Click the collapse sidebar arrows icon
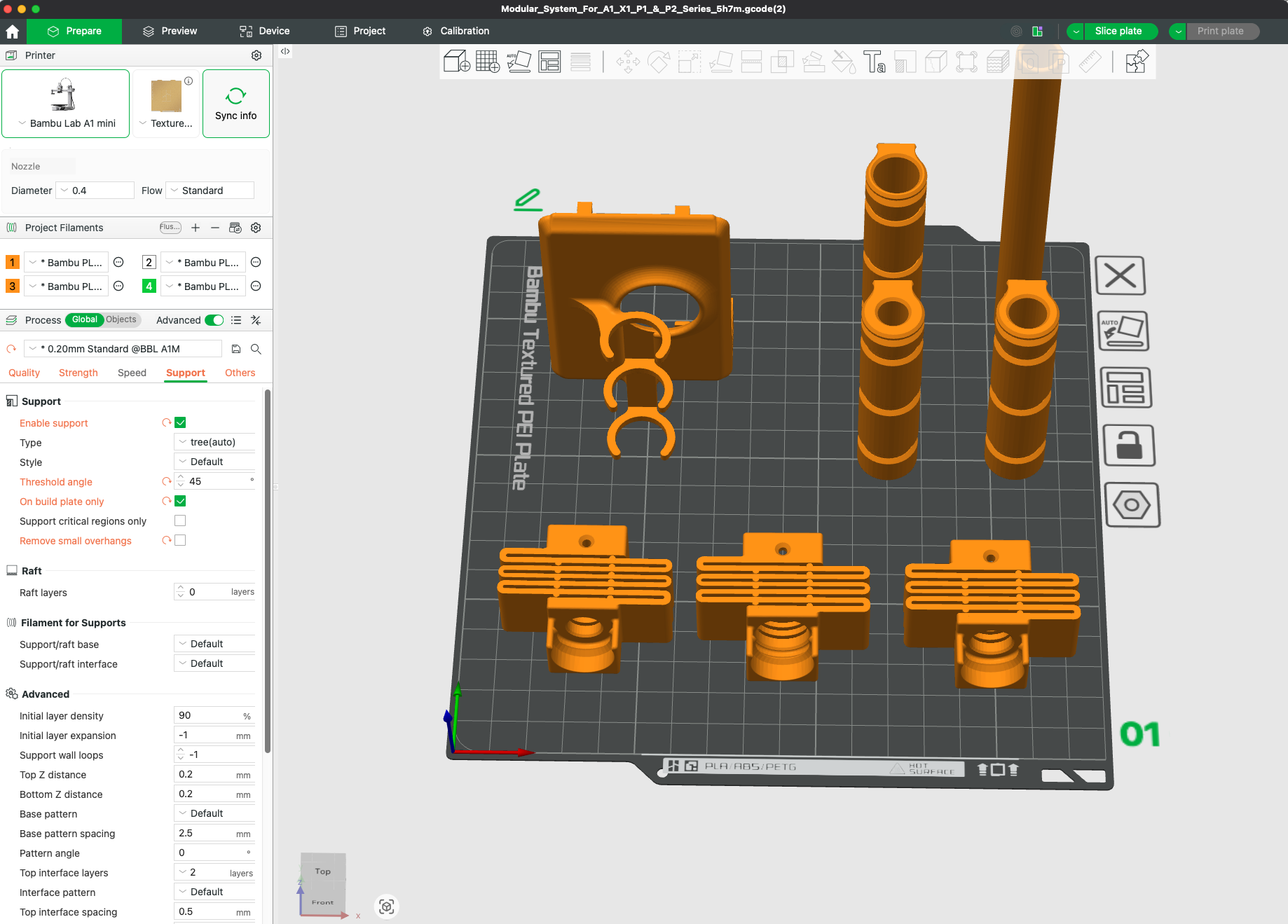Screen dimensions: 1288x924 285,51
